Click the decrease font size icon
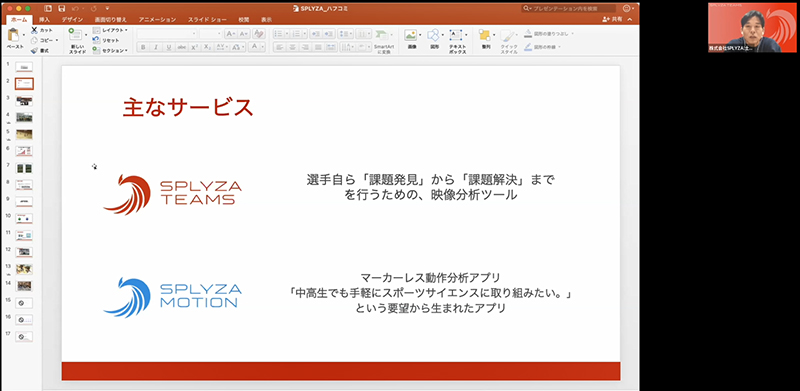Viewport: 800px width, 391px height. [x=244, y=34]
